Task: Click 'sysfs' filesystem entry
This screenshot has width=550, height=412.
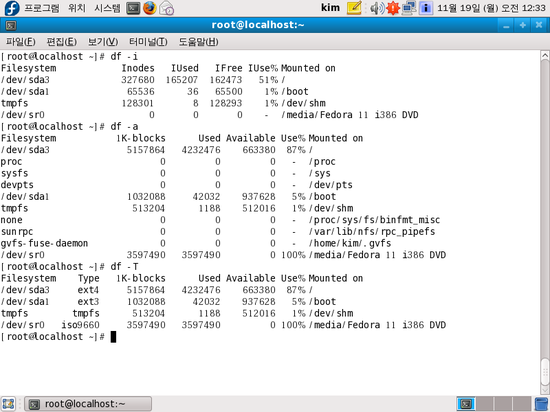Action: (14, 173)
